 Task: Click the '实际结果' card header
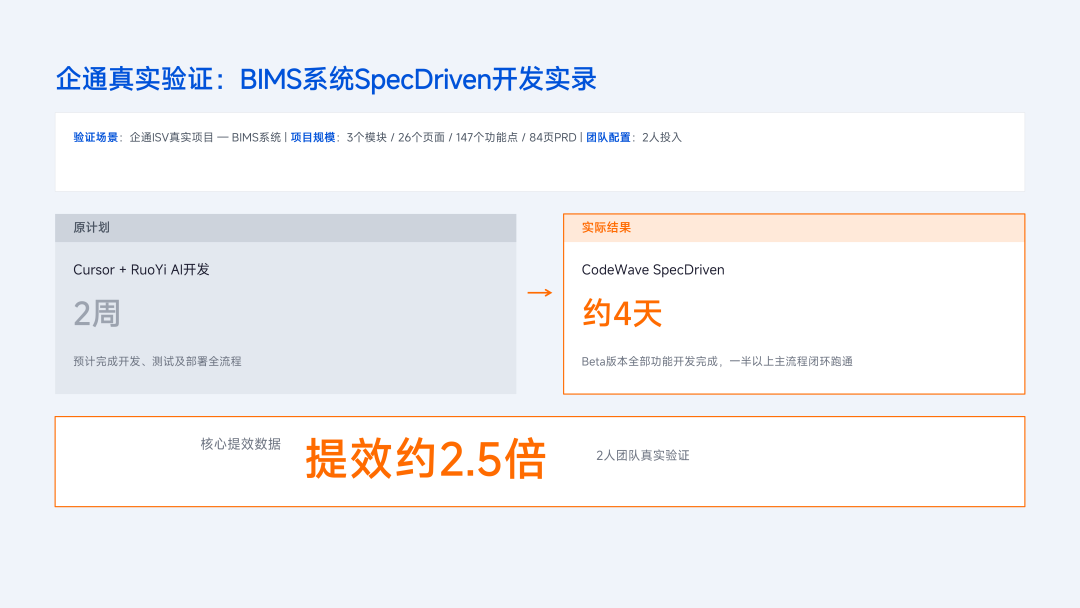[793, 228]
